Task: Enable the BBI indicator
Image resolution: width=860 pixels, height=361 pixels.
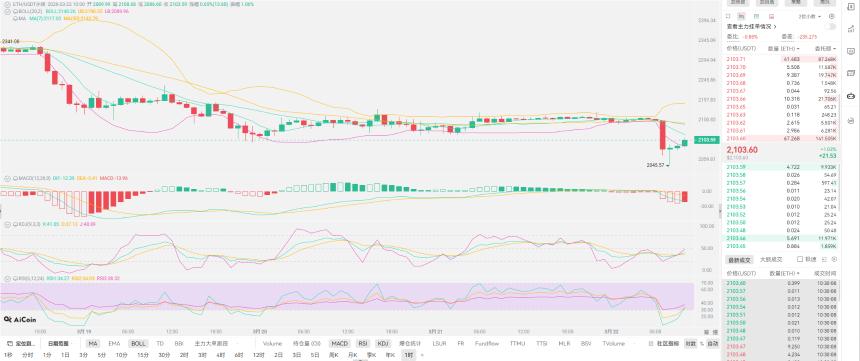Action: pyautogui.click(x=179, y=343)
